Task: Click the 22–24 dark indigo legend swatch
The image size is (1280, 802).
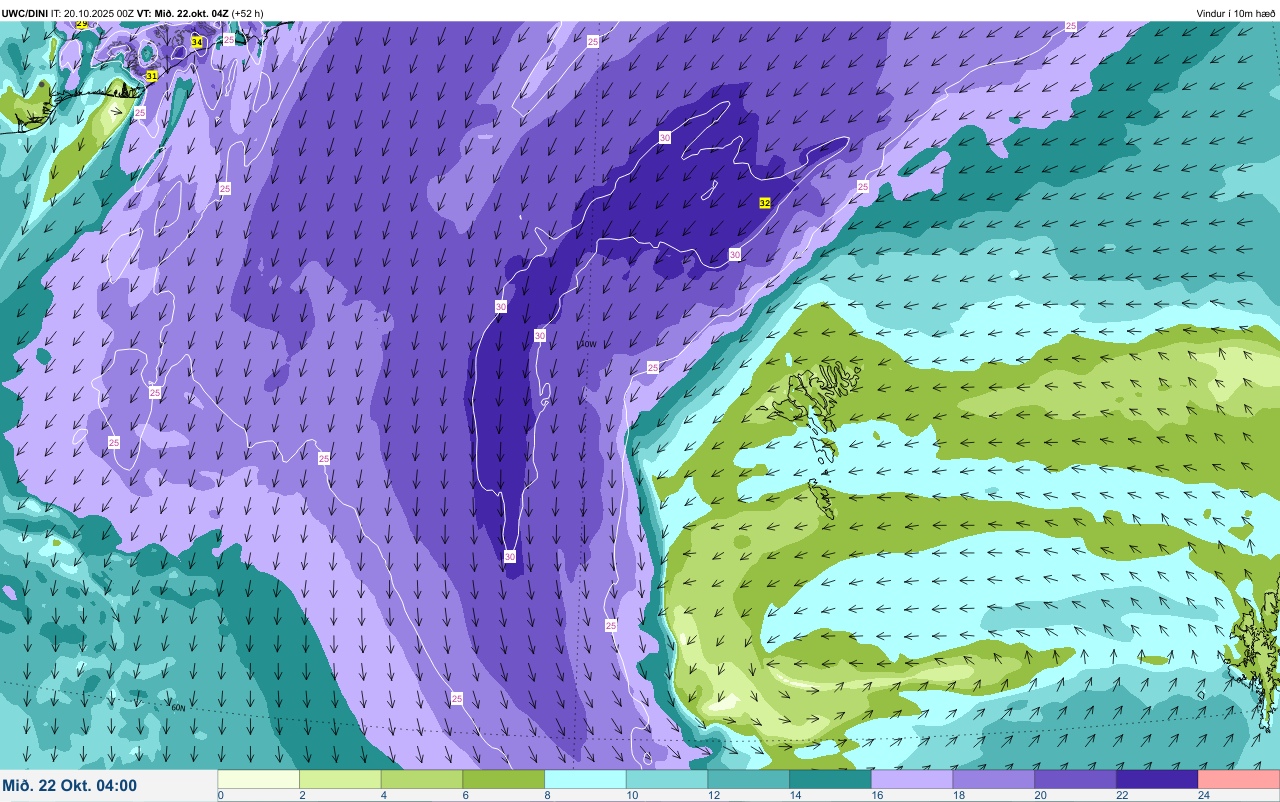Action: point(1157,779)
